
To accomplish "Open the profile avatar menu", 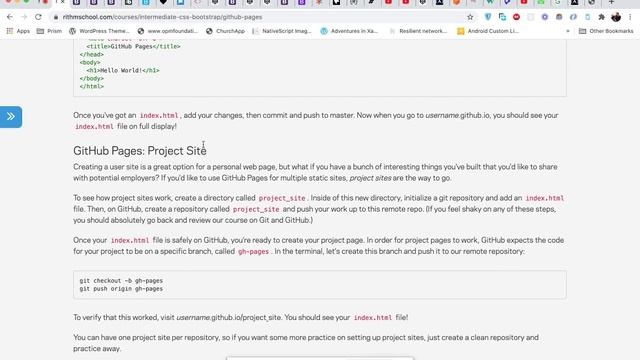I will [616, 17].
